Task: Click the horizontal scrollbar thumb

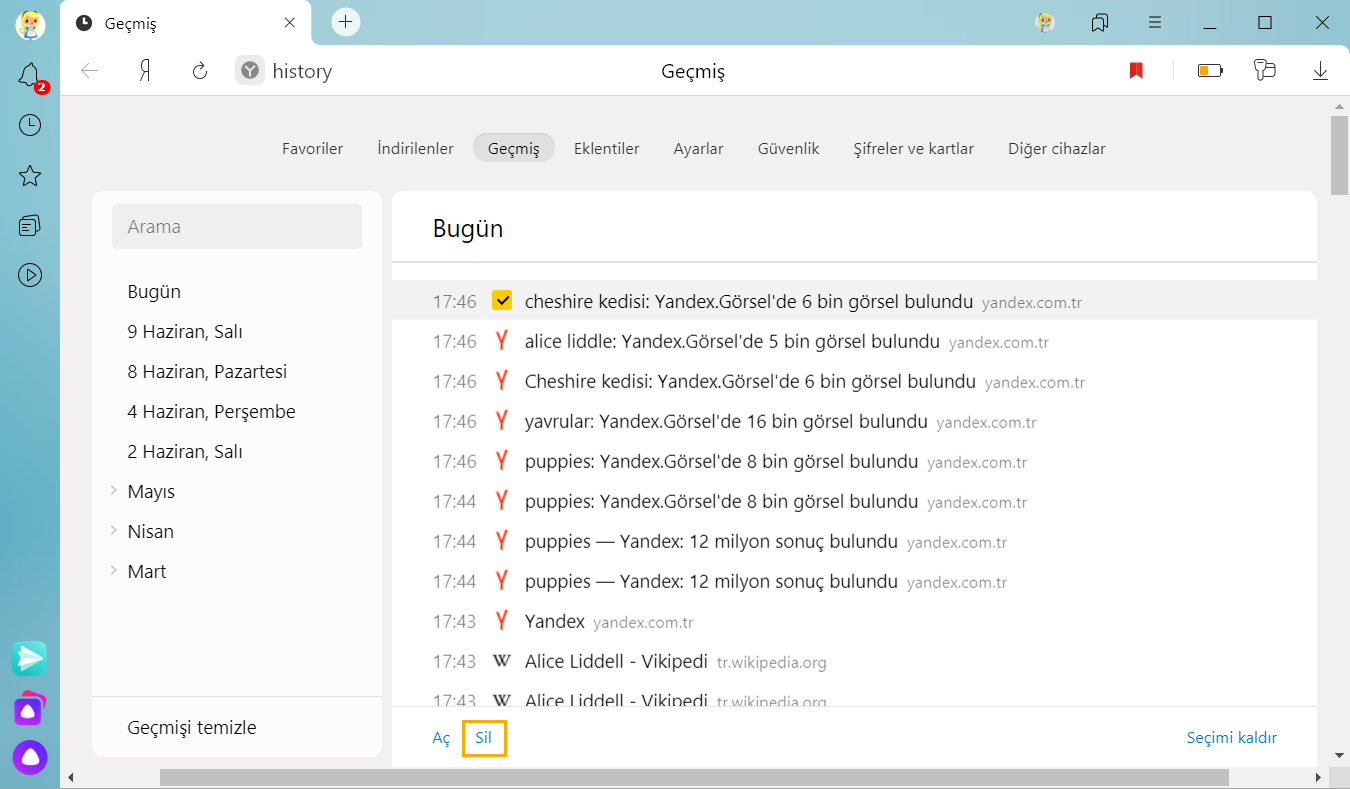Action: pos(694,777)
